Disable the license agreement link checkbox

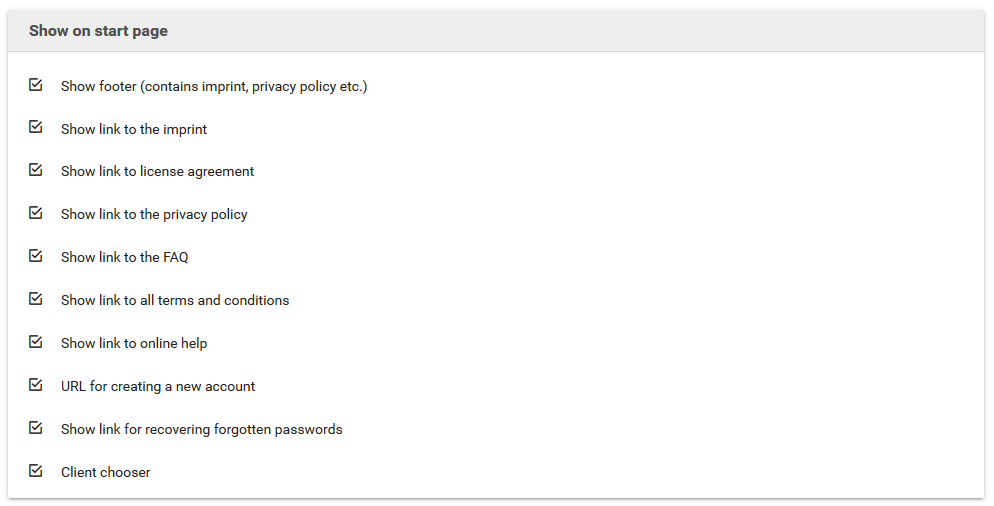[36, 170]
